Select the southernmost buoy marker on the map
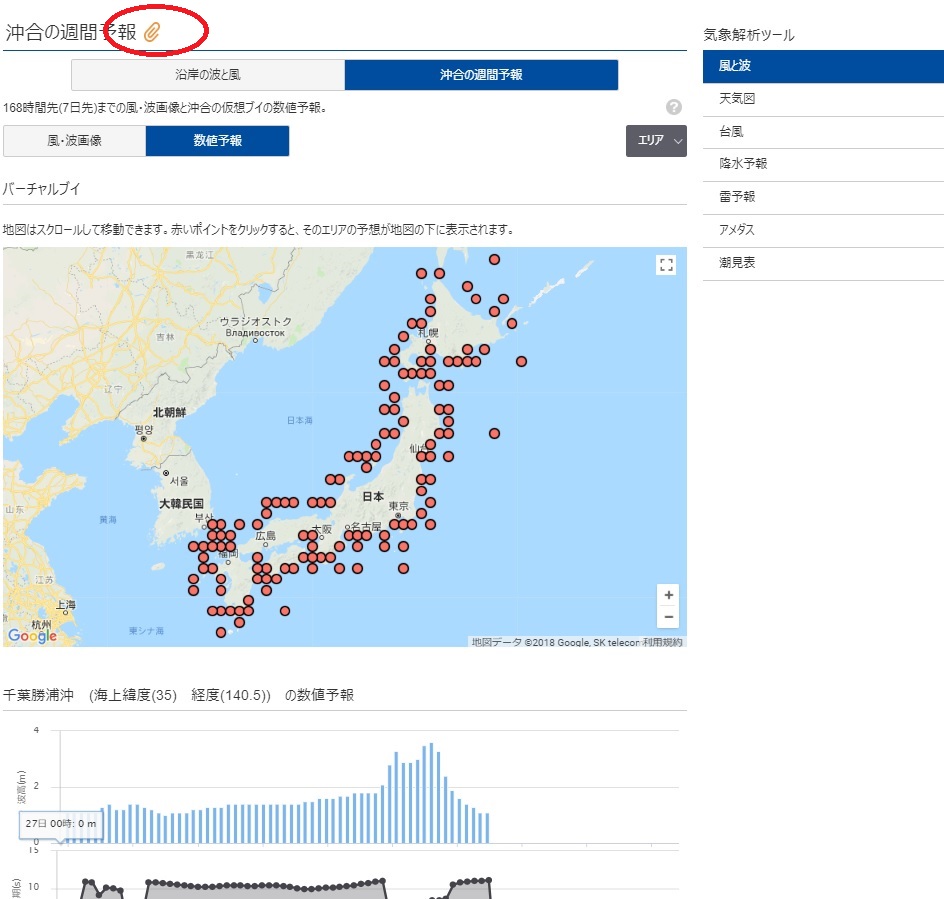The width and height of the screenshot is (944, 899). coord(221,632)
